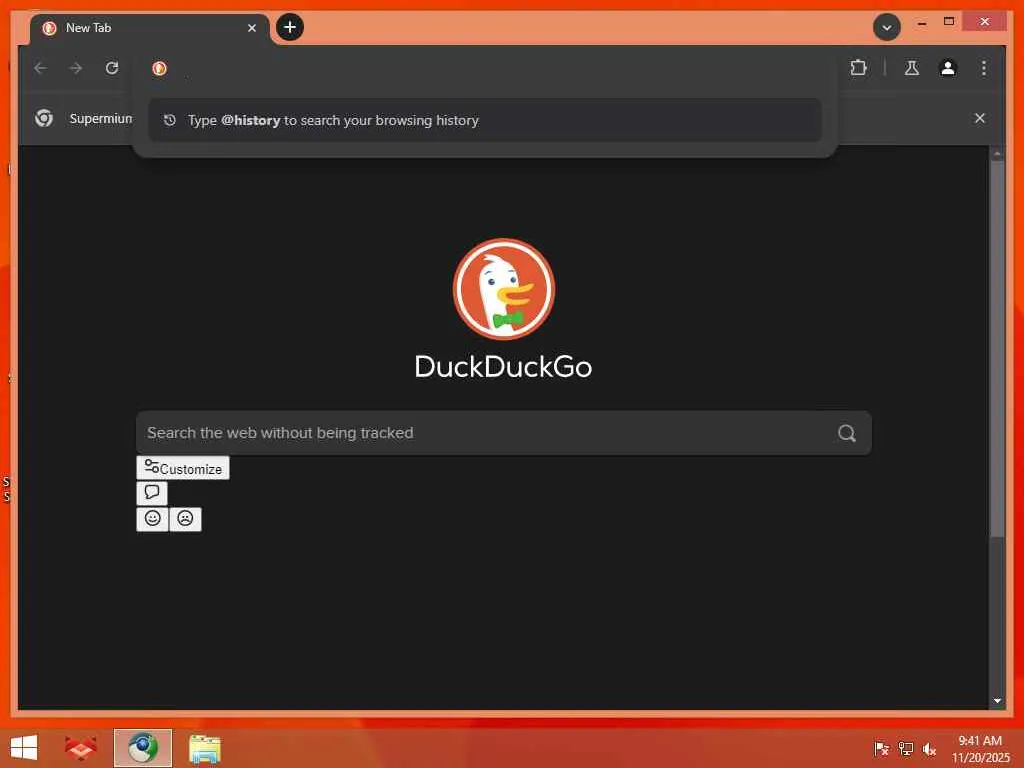The width and height of the screenshot is (1024, 768).
Task: Select the New Tab tab
Action: point(150,28)
